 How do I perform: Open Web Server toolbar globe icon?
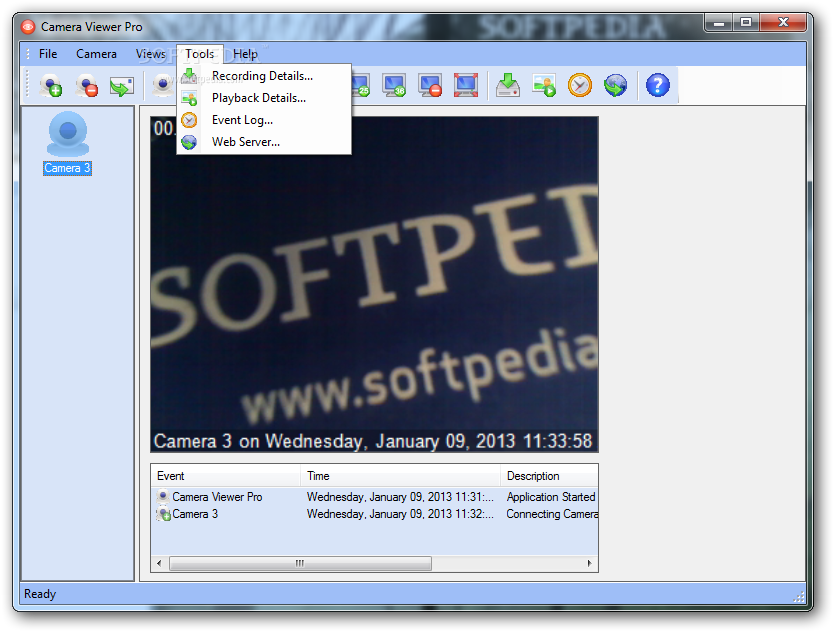(x=615, y=85)
